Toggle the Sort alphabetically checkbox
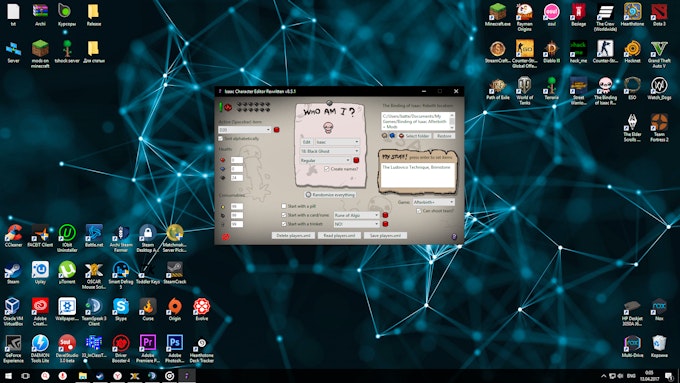 [220, 139]
